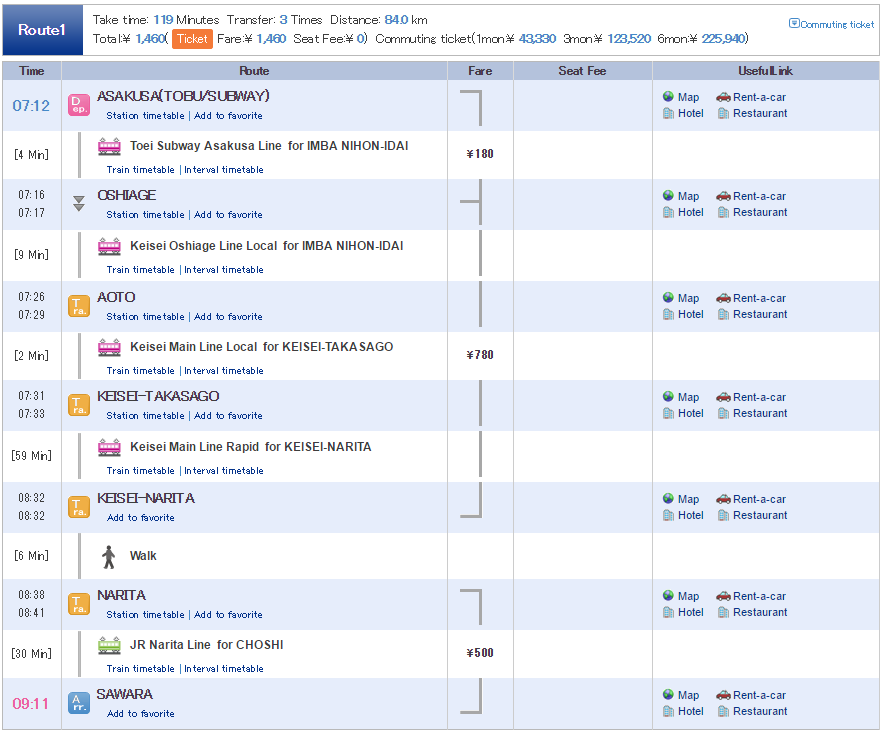The width and height of the screenshot is (888, 736).
Task: Click the 6-month commuting ticket price 225,940
Action: click(x=724, y=38)
